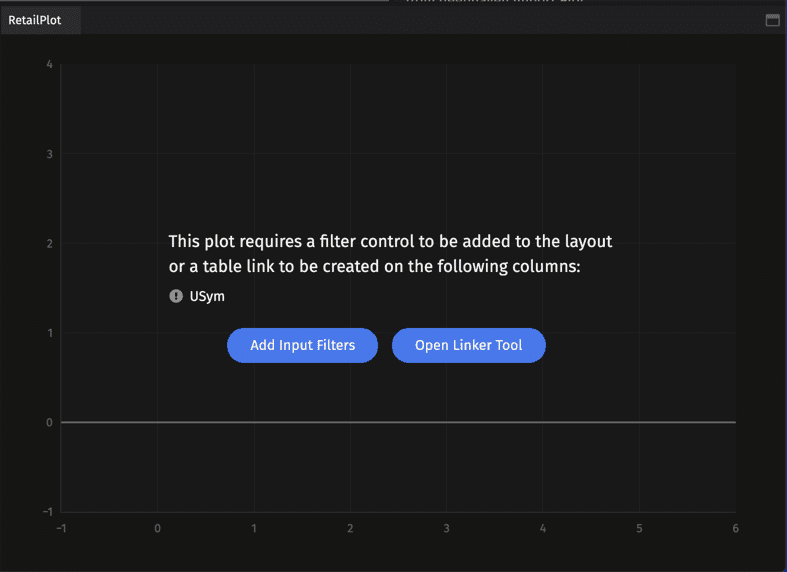This screenshot has height=572, width=787.
Task: Click x-axis tick label 2
Action: pos(350,528)
